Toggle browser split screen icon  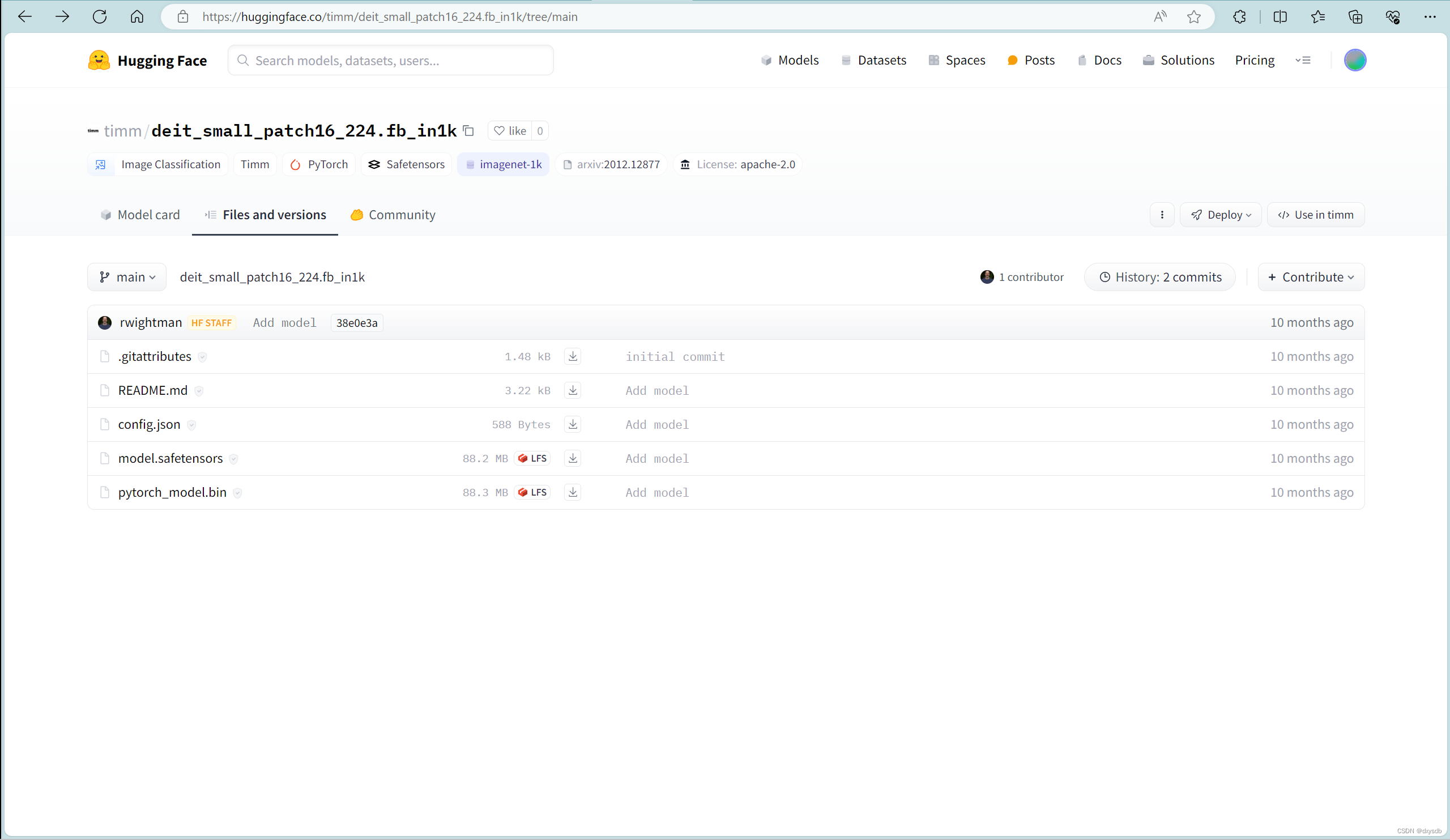pos(1280,16)
